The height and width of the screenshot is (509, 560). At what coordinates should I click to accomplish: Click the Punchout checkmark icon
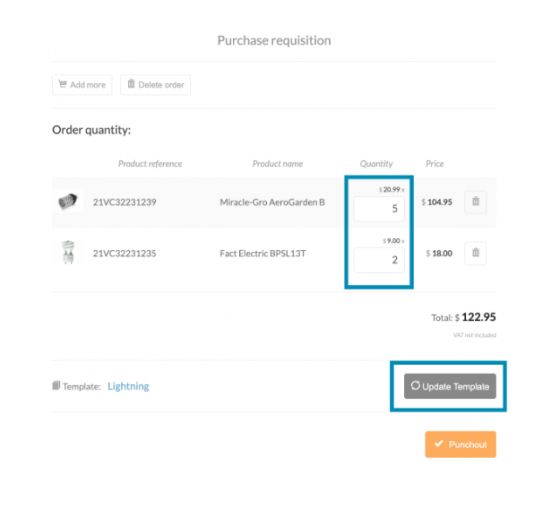point(439,444)
